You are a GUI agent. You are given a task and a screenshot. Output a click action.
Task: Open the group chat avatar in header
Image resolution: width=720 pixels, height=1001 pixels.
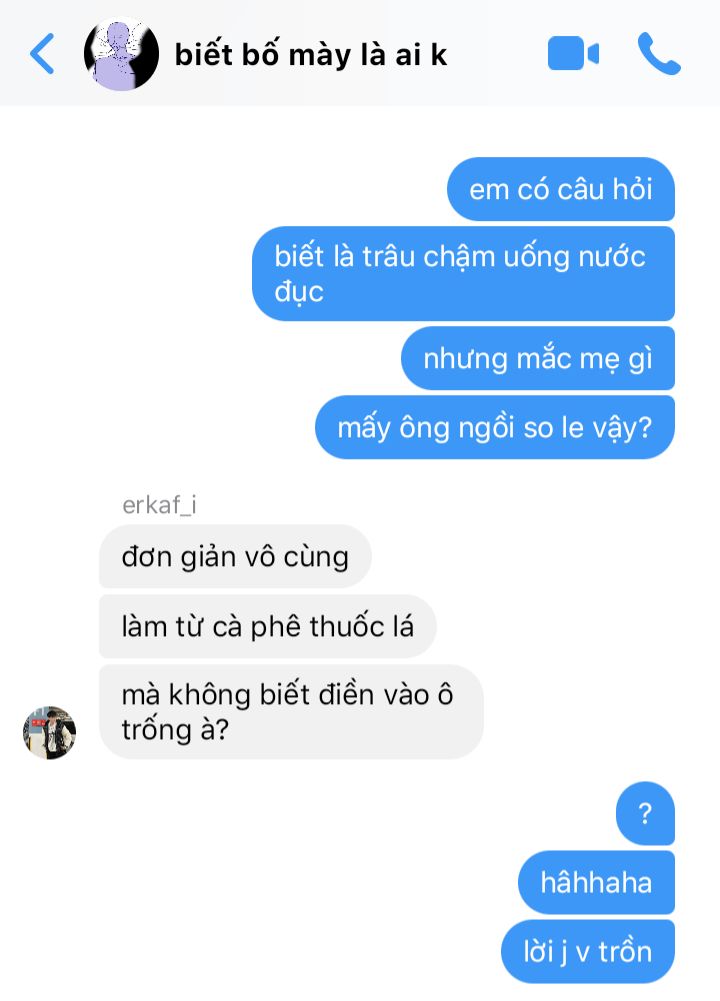[x=121, y=54]
